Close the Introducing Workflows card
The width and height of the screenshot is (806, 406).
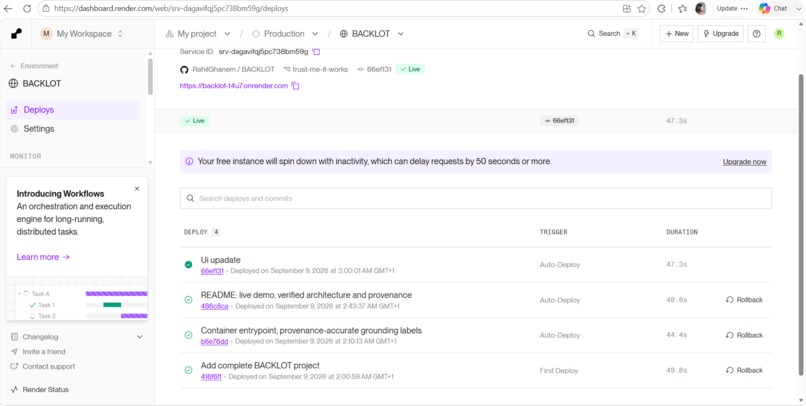137,189
